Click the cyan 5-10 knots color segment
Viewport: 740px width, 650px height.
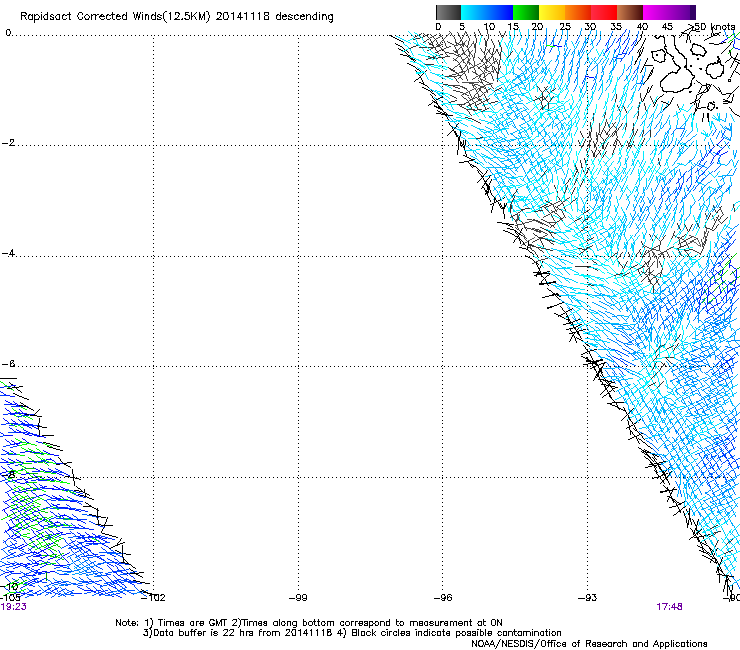[x=474, y=12]
